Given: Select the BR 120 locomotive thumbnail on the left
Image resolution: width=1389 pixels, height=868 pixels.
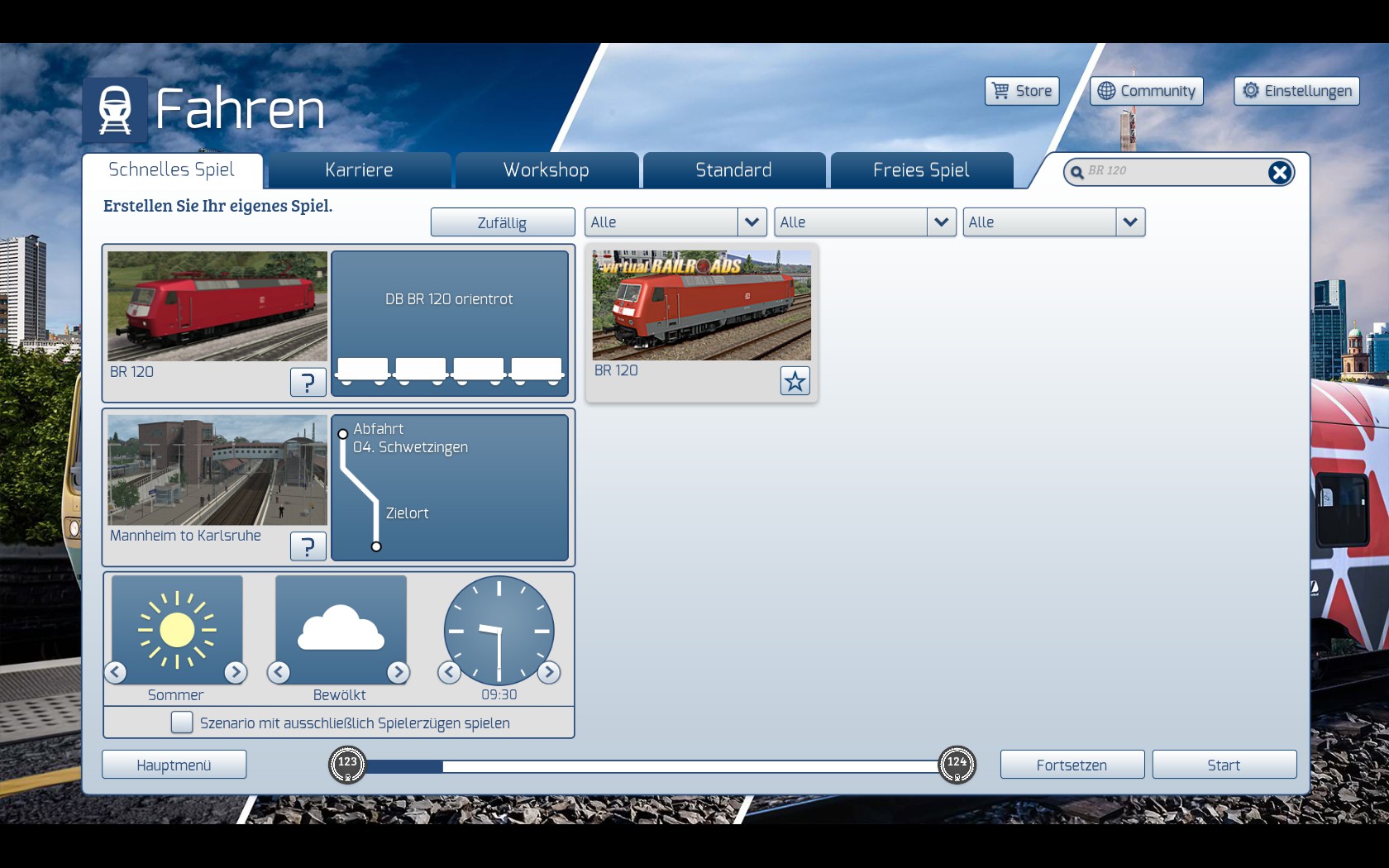Looking at the screenshot, I should pos(217,306).
